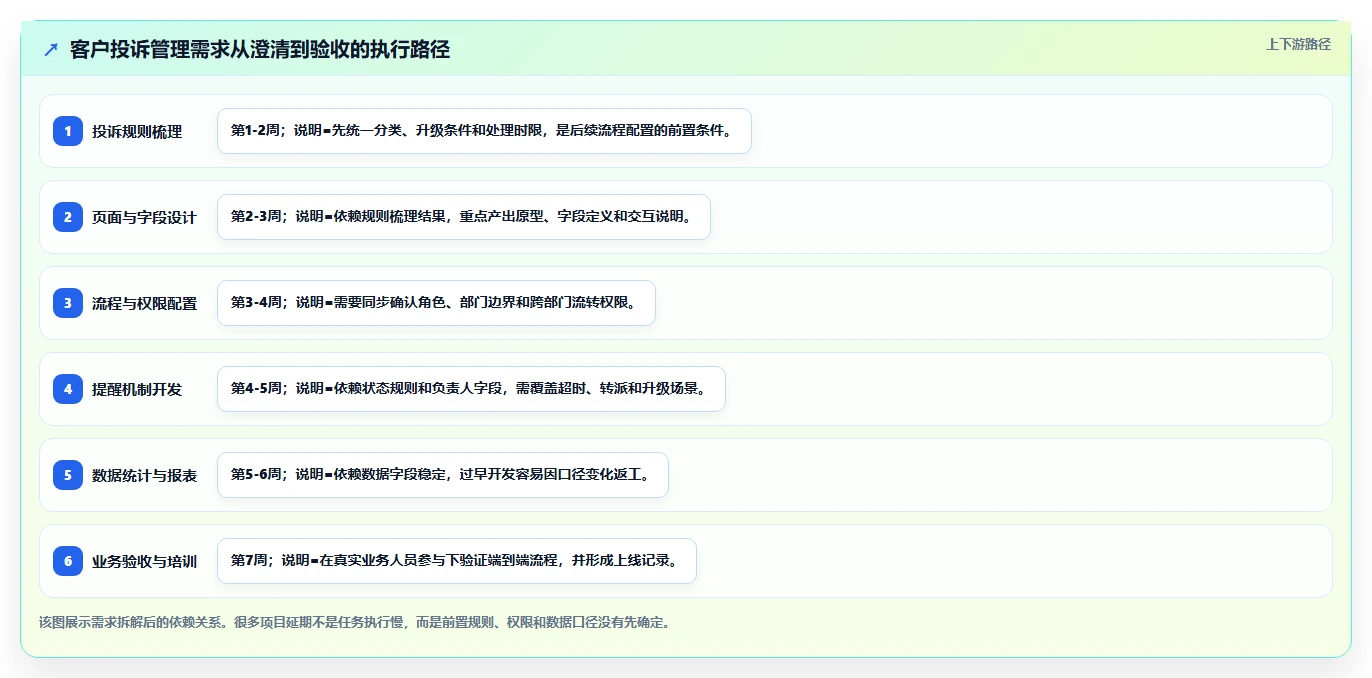1372x678 pixels.
Task: Click the 页面与字段设计 step name
Action: [x=145, y=217]
